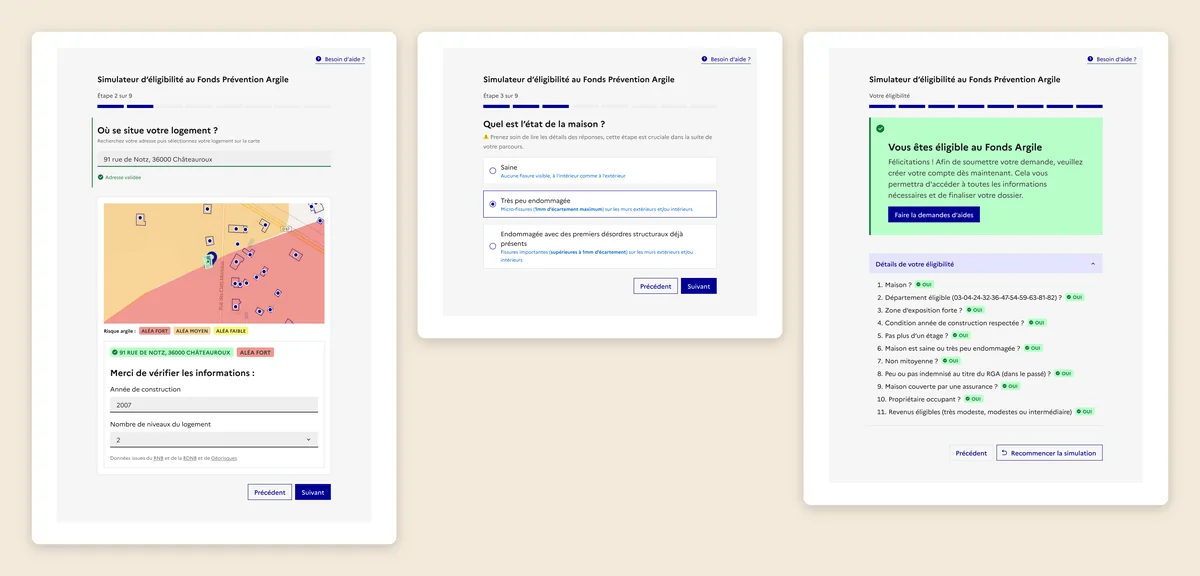Image resolution: width=1200 pixels, height=576 pixels.
Task: Click "Suivant" in the step 2 panel
Action: pos(313,492)
